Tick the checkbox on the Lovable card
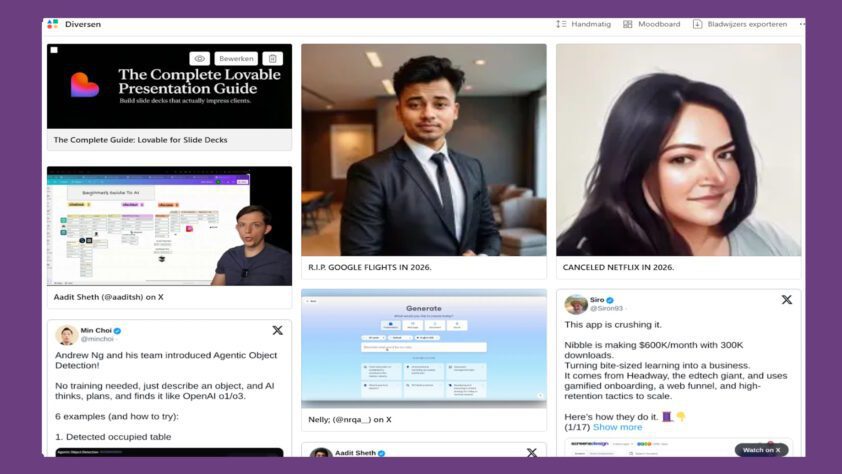Viewport: 842px width, 474px height. point(54,50)
